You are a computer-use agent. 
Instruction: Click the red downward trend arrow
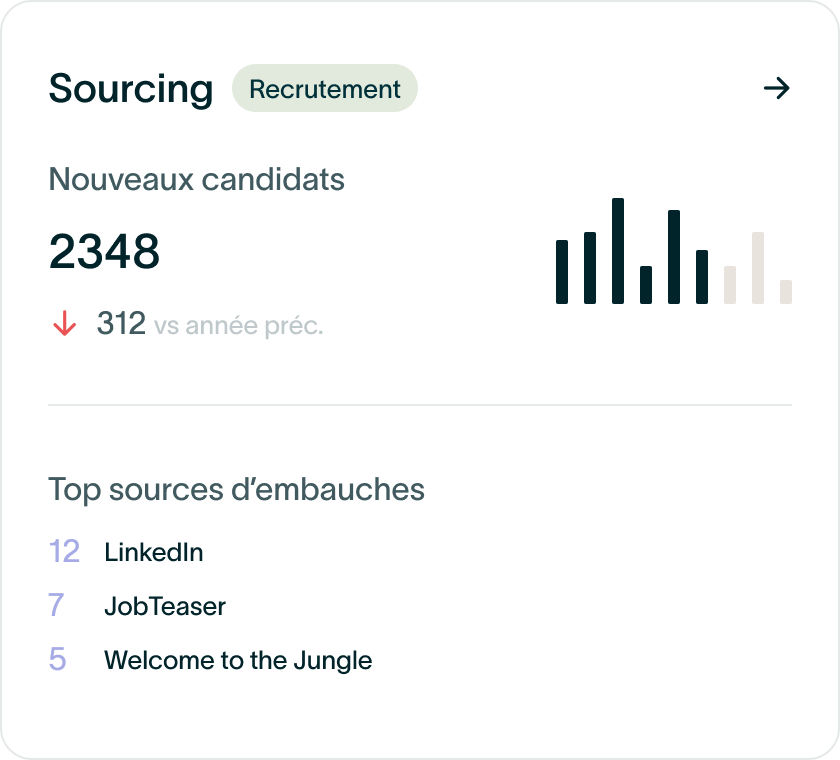[65, 324]
